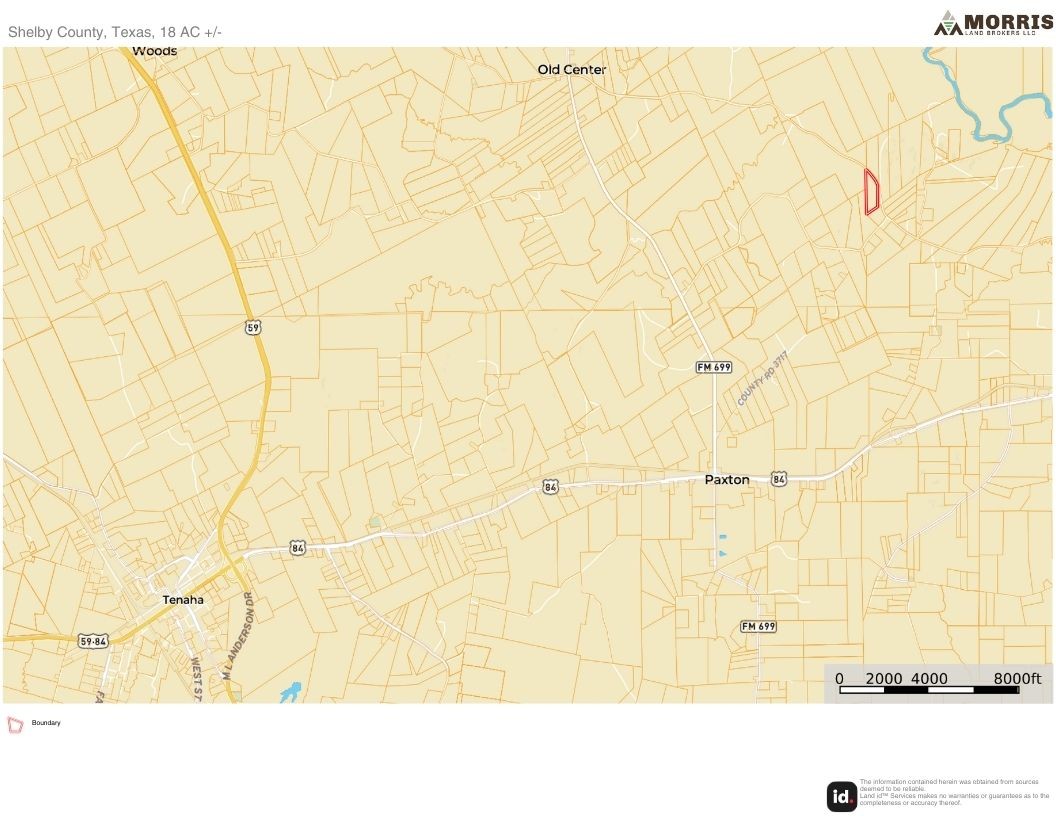Click the red property boundary parcel
The width and height of the screenshot is (1056, 816).
click(871, 192)
